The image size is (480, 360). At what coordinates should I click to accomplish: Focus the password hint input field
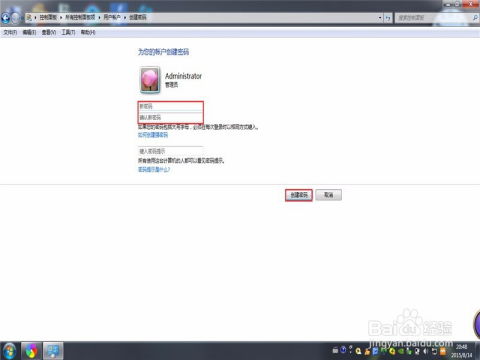170,151
